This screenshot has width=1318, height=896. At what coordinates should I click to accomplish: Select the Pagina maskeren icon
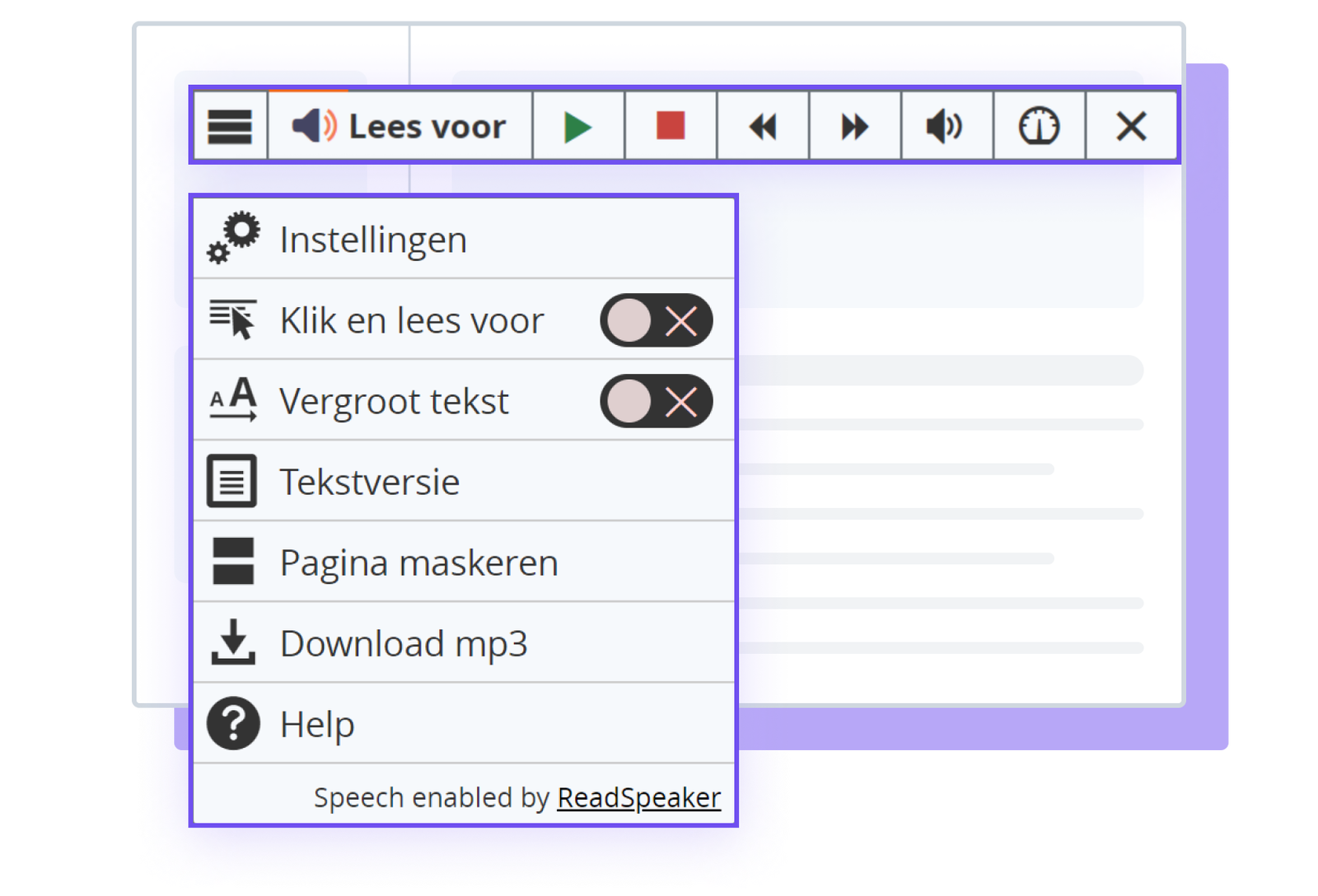pyautogui.click(x=231, y=561)
